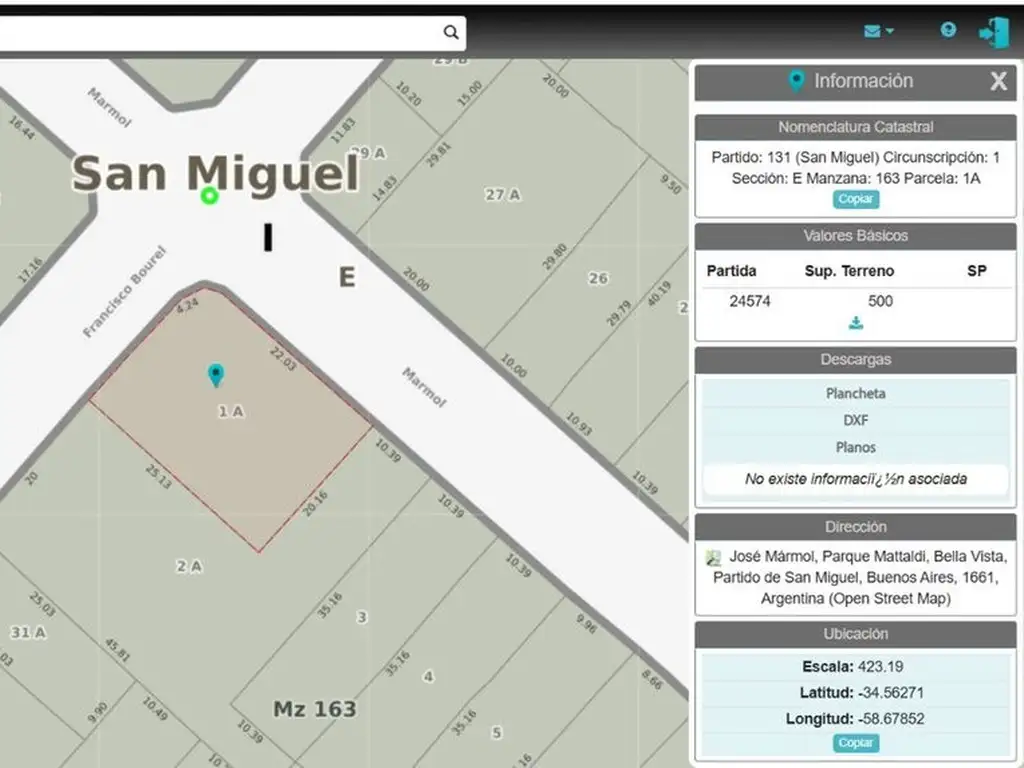Copy the Ubicación coordinates
The height and width of the screenshot is (768, 1024).
[x=856, y=743]
